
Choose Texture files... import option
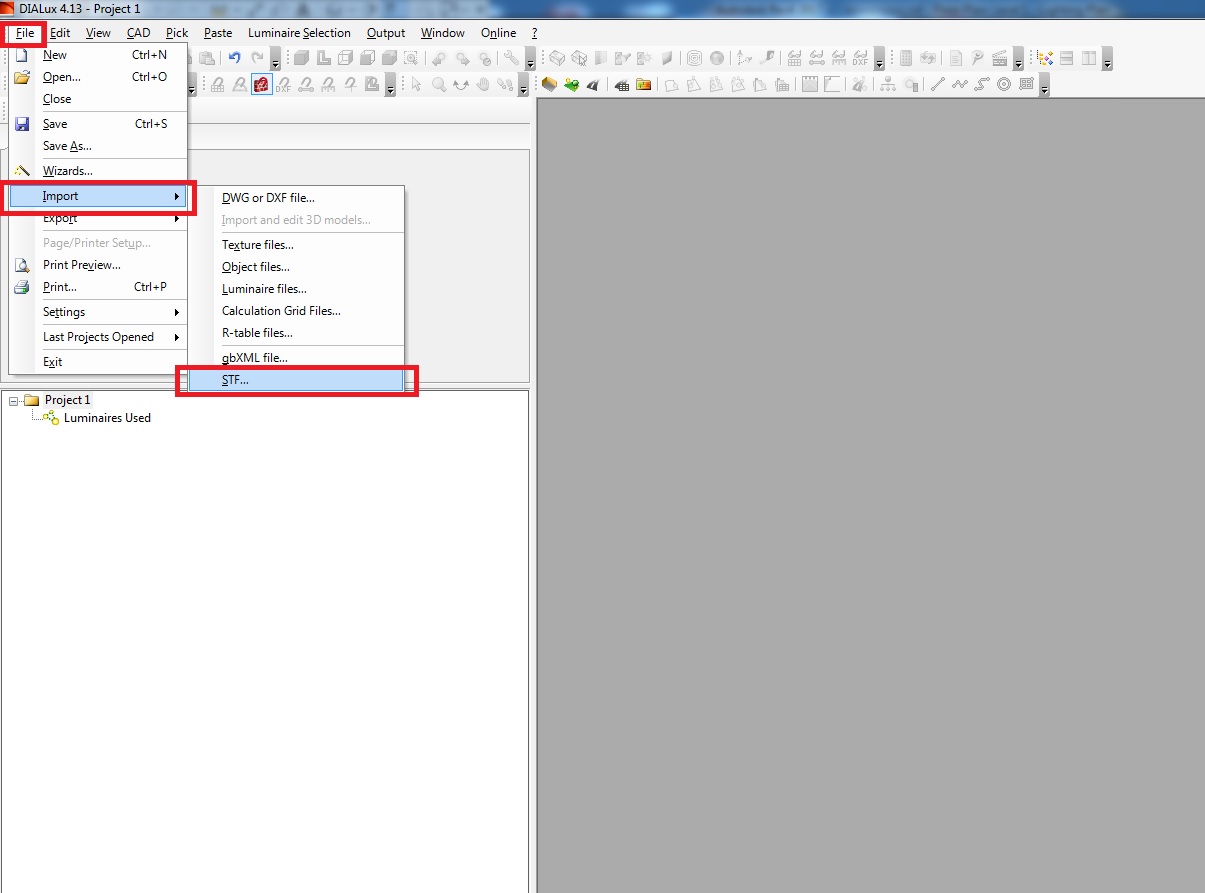(x=296, y=245)
